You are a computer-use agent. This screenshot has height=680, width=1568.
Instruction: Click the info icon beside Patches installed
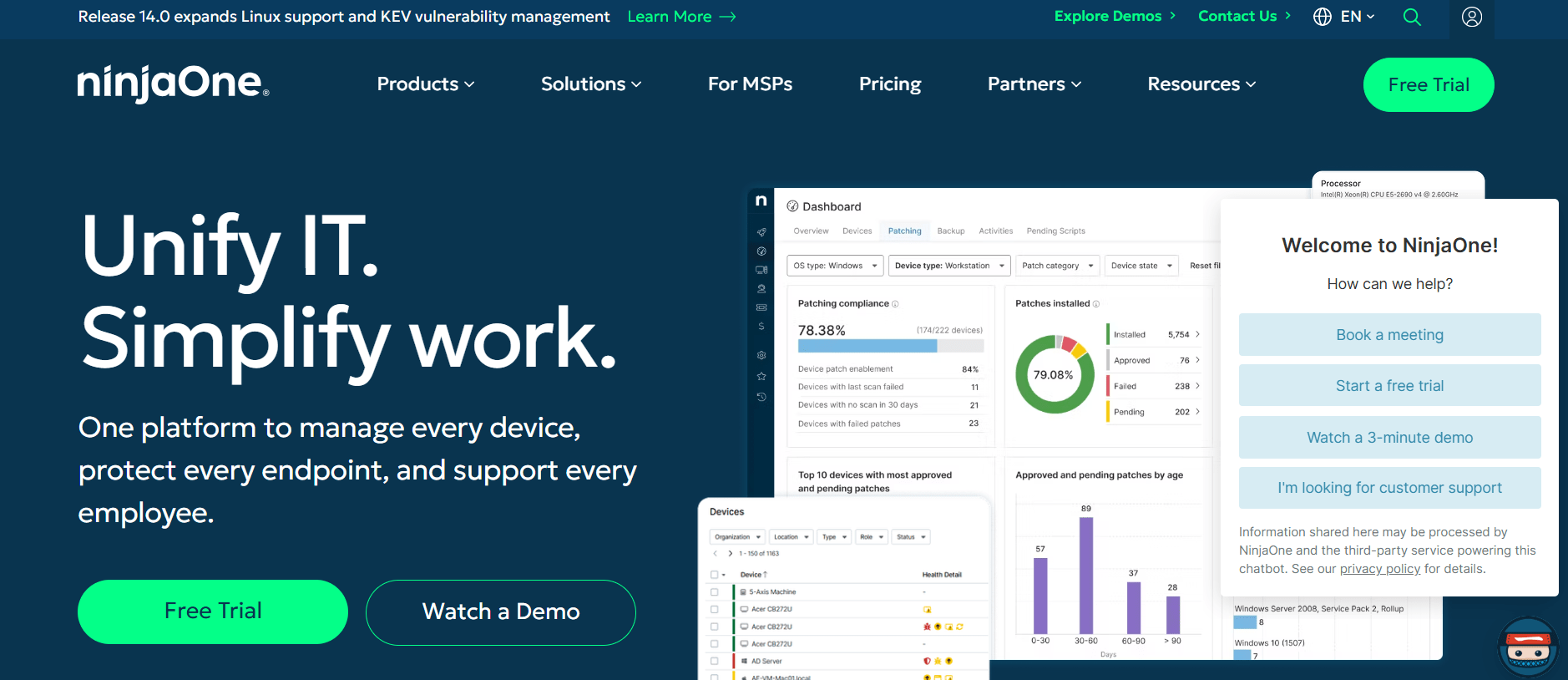coord(1096,304)
